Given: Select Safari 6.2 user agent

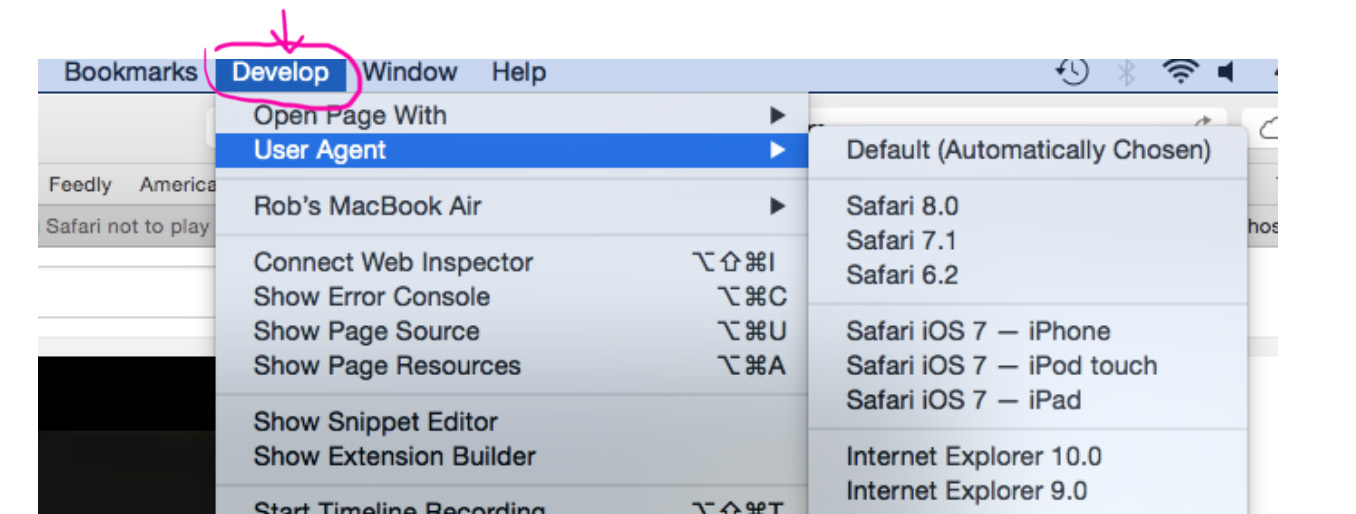Looking at the screenshot, I should [x=1028, y=275].
